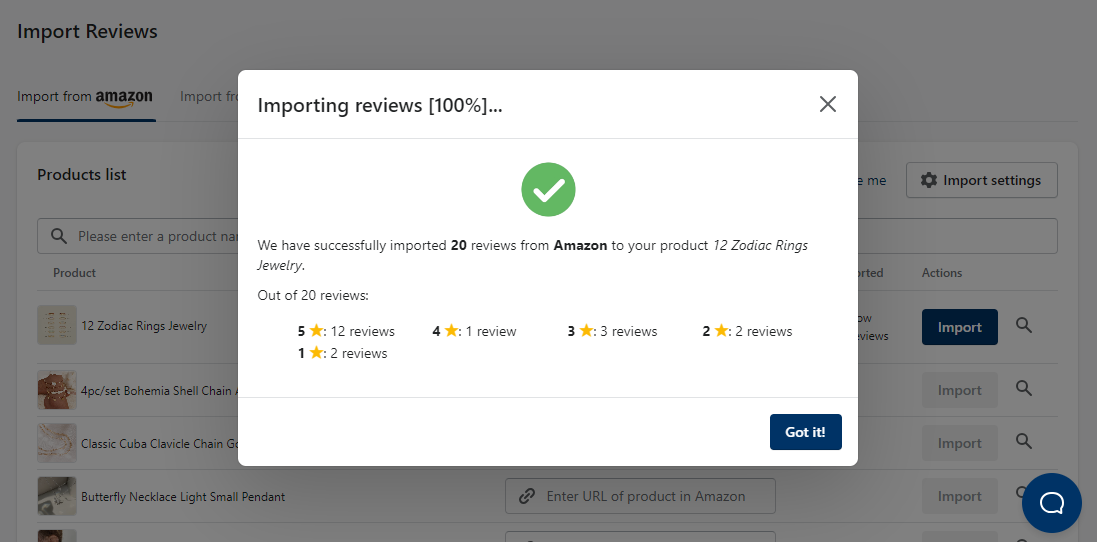This screenshot has width=1097, height=542.
Task: Click the 3 star 3 reviews entry
Action: click(x=612, y=331)
